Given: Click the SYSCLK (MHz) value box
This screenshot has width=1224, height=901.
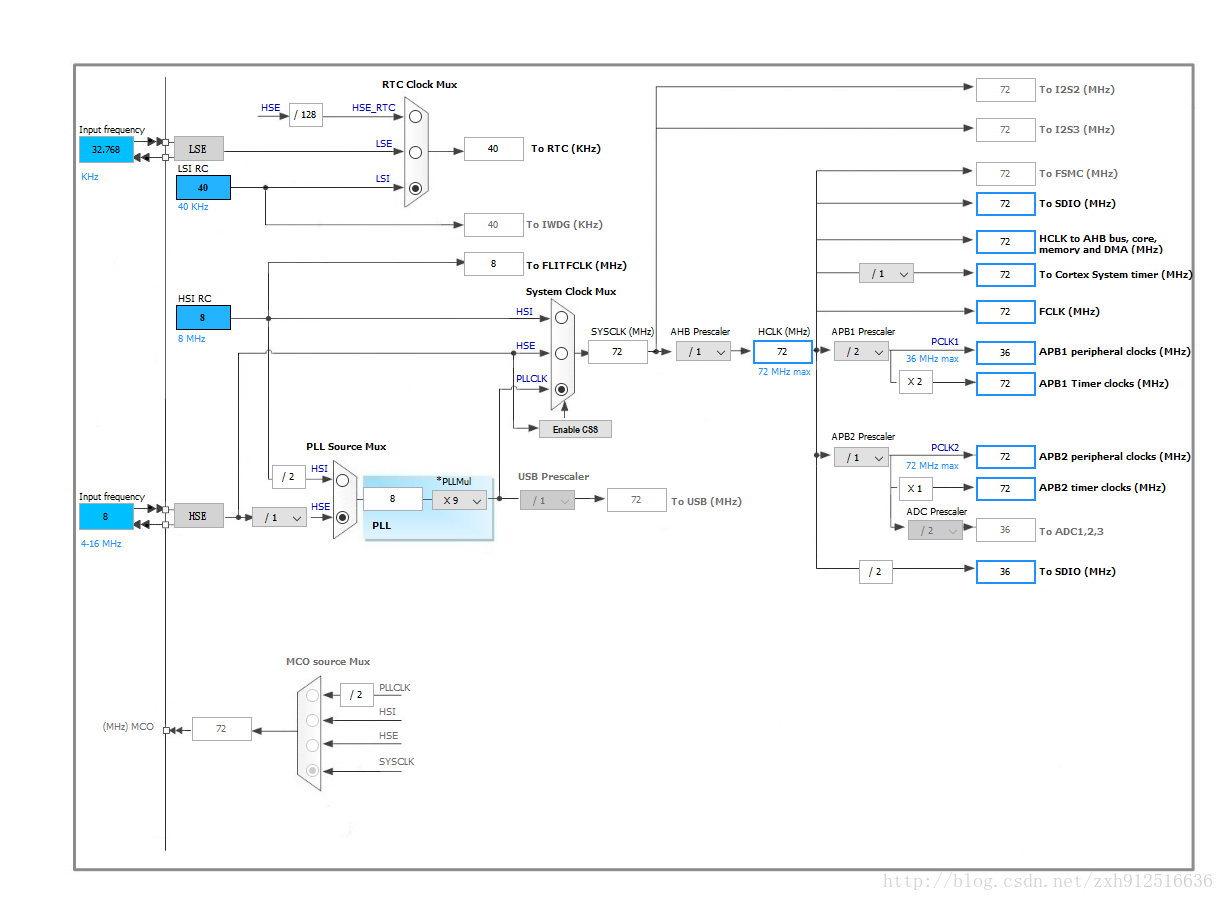Looking at the screenshot, I should point(617,351).
